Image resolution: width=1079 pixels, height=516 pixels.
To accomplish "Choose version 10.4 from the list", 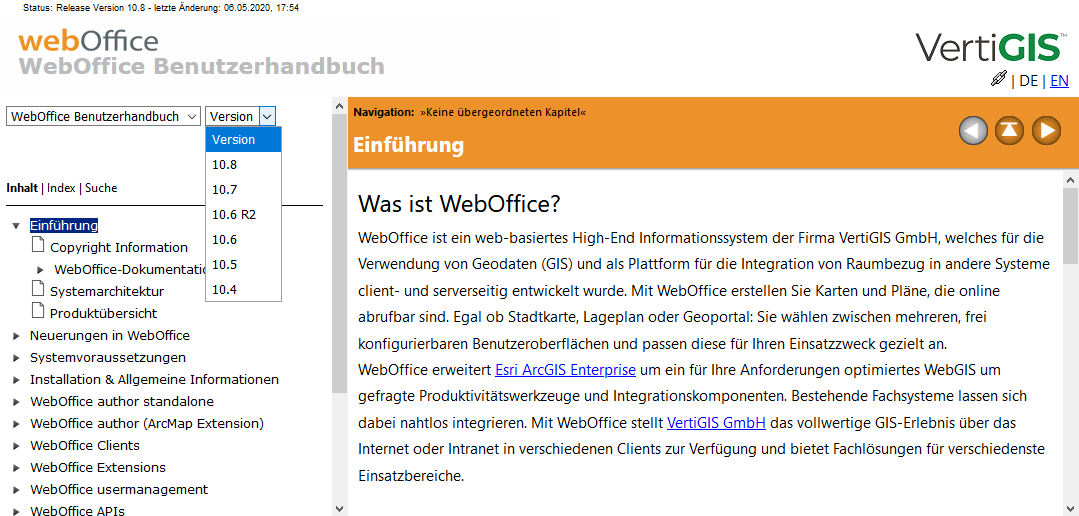I will [244, 290].
